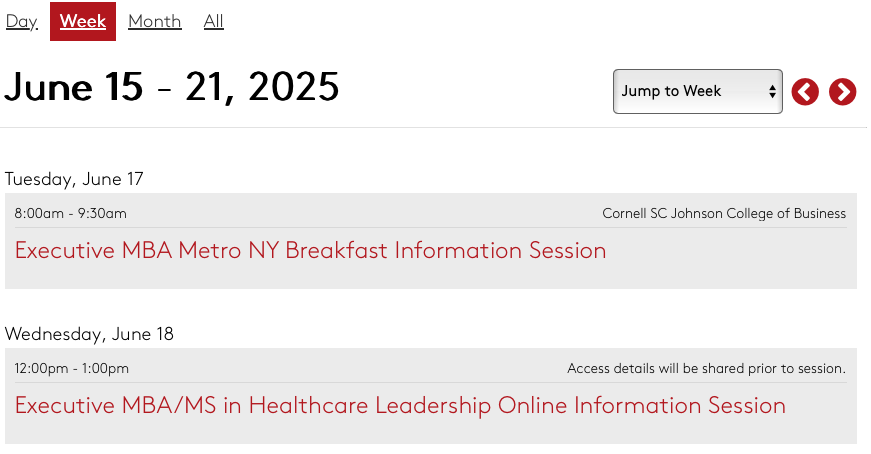Click the divider line under the week header

[x=433, y=128]
